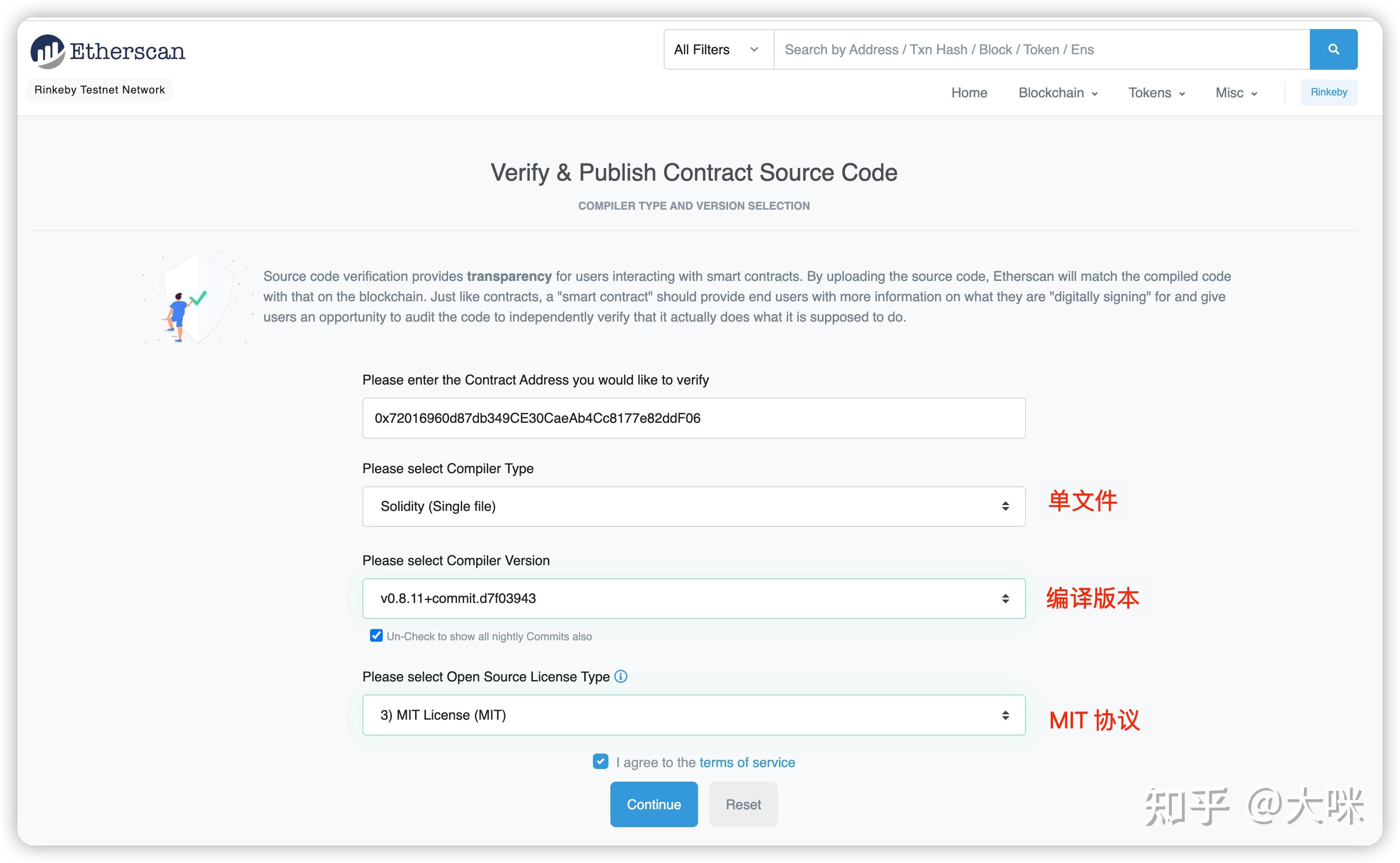Click the Etherscan logo

tap(108, 50)
